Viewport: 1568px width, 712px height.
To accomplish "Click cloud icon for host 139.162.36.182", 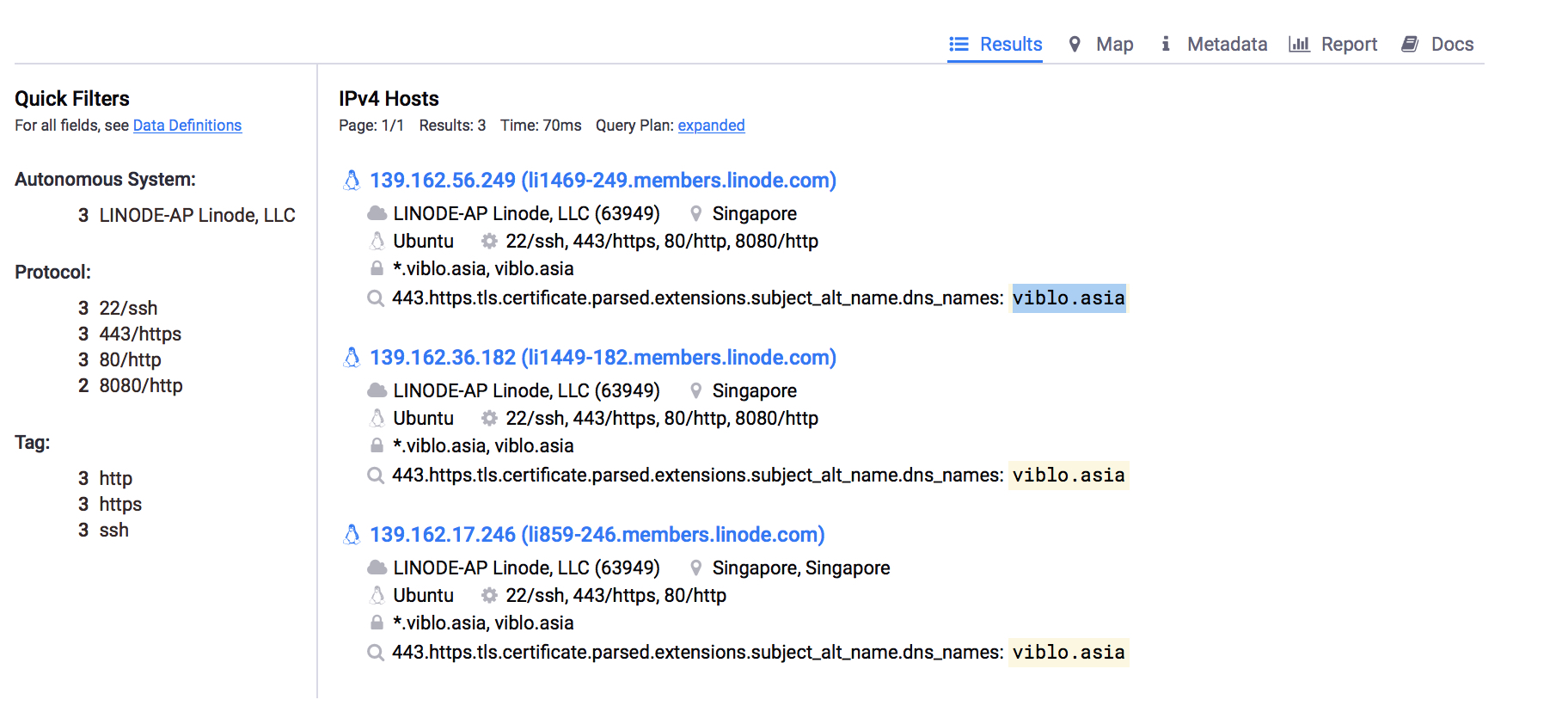I will tap(377, 390).
